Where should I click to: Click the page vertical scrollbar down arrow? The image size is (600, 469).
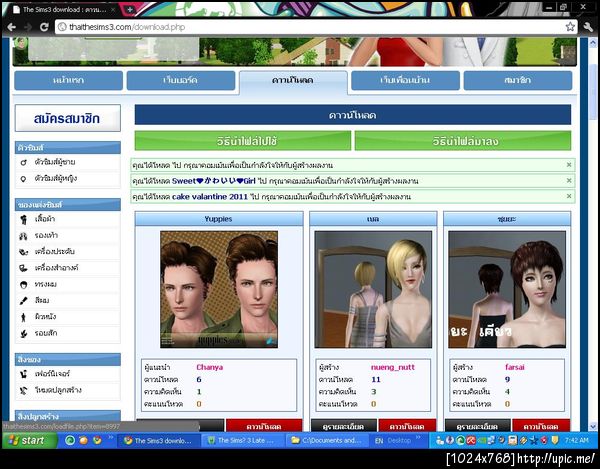[x=593, y=426]
